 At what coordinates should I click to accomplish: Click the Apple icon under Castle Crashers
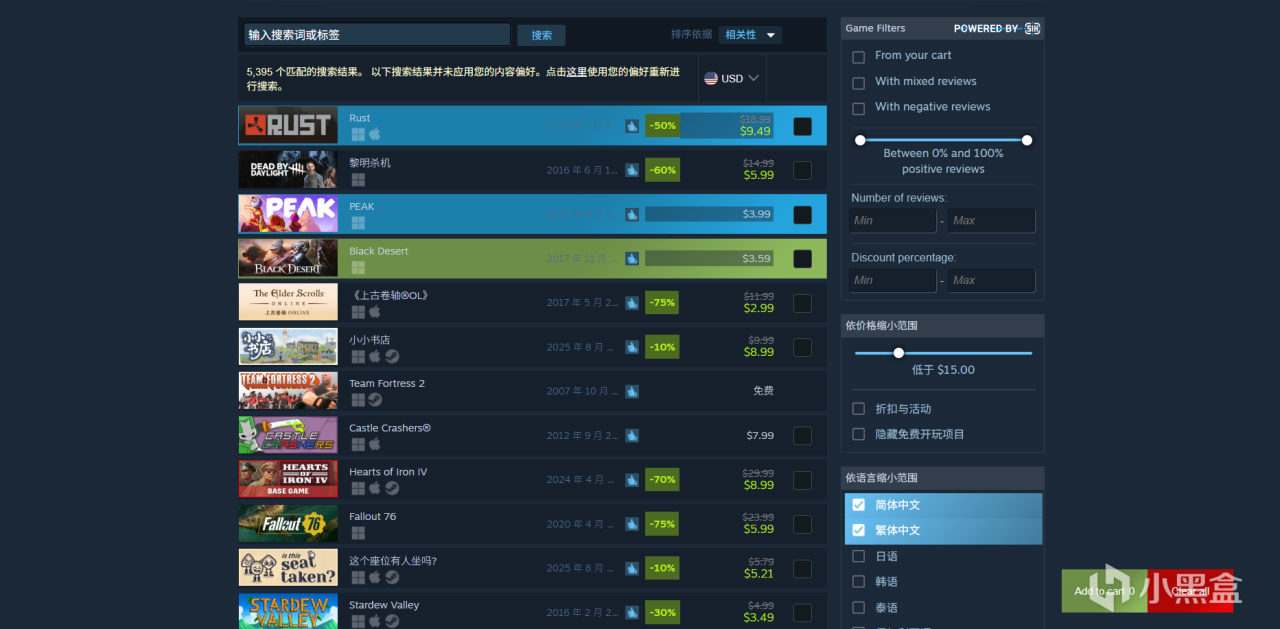point(375,444)
